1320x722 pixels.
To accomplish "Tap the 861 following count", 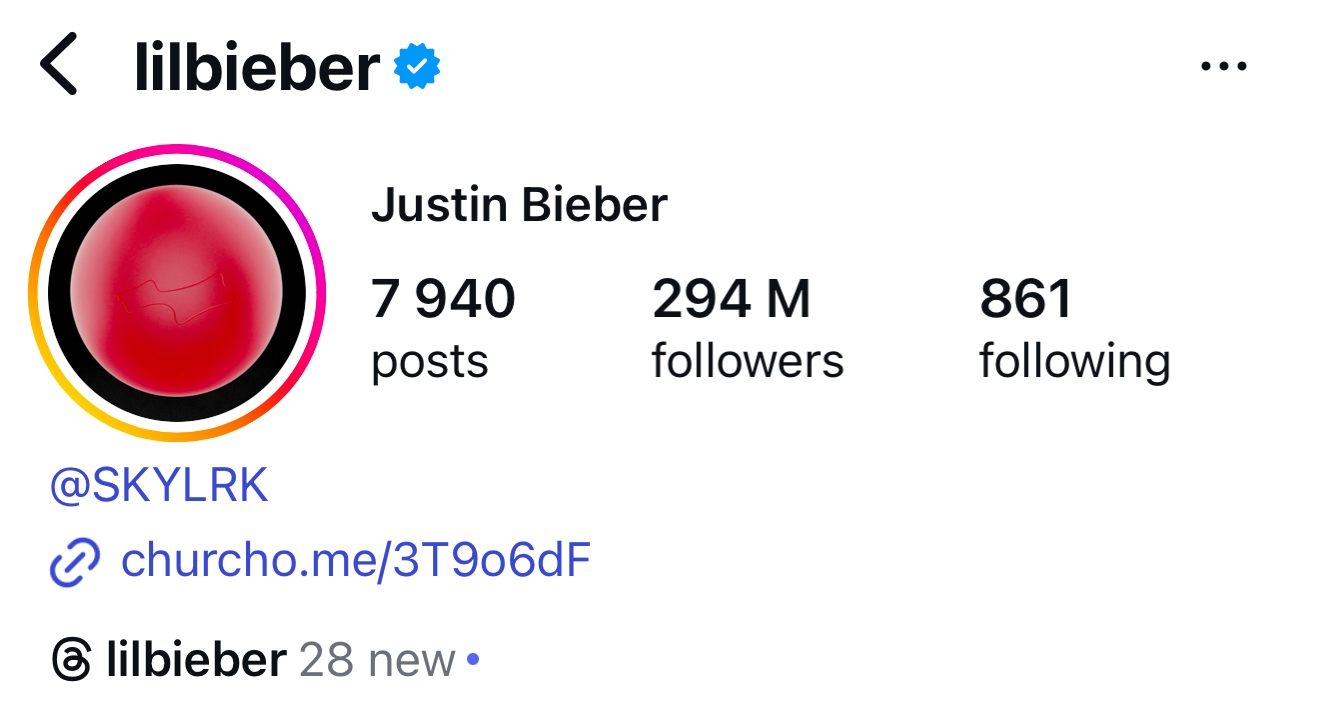I will (x=1026, y=299).
